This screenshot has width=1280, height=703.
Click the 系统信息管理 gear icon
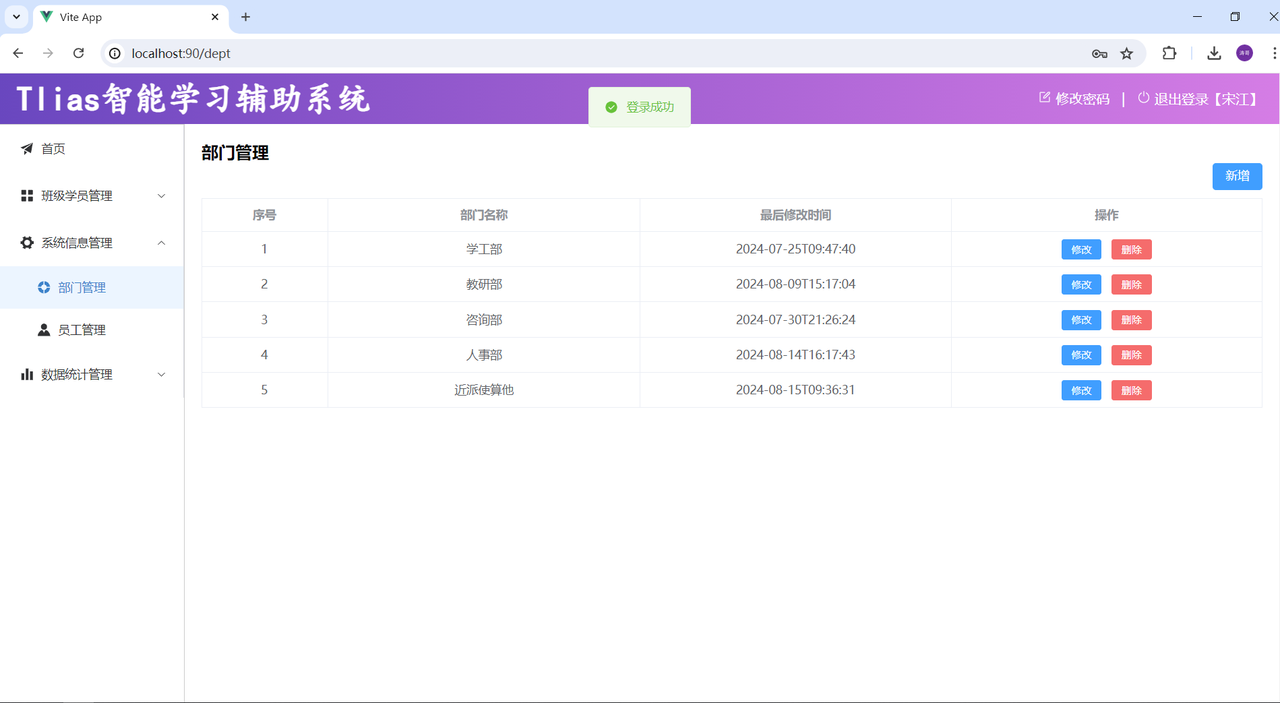click(x=26, y=242)
